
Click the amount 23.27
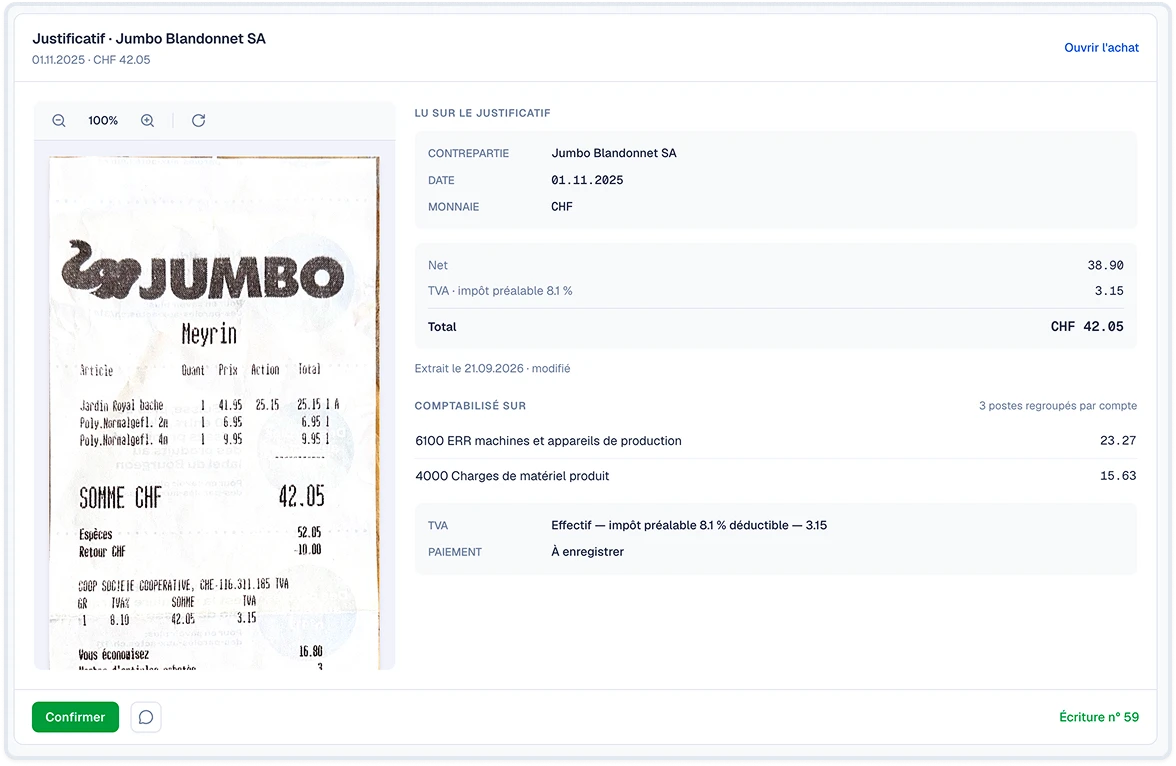tap(1118, 441)
